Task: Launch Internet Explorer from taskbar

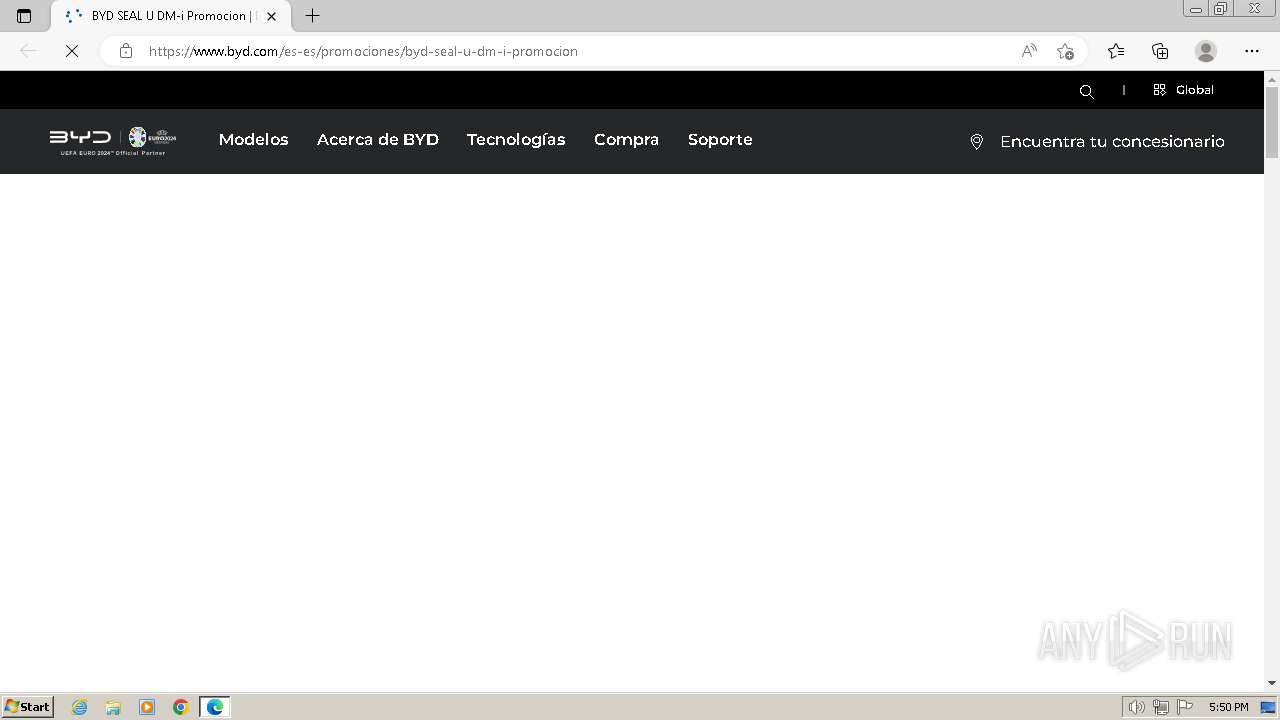Action: click(x=79, y=707)
